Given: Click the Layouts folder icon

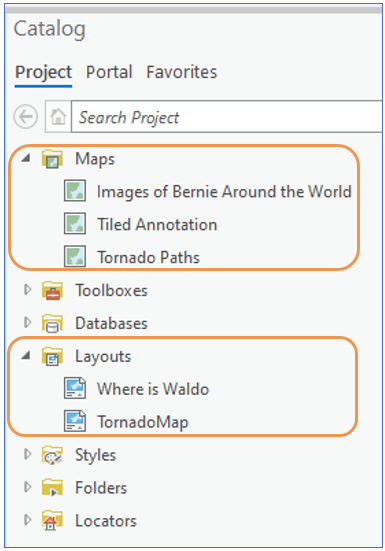Looking at the screenshot, I should [x=52, y=356].
